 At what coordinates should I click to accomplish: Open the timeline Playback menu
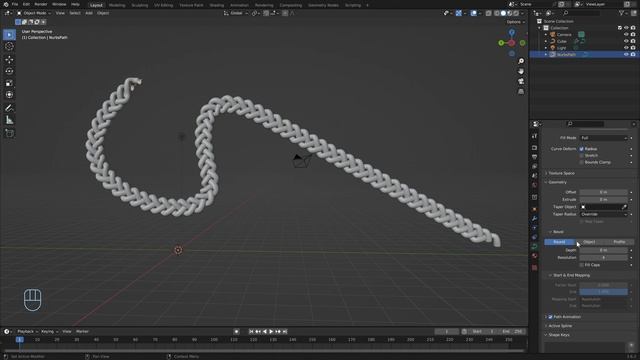[x=27, y=332]
